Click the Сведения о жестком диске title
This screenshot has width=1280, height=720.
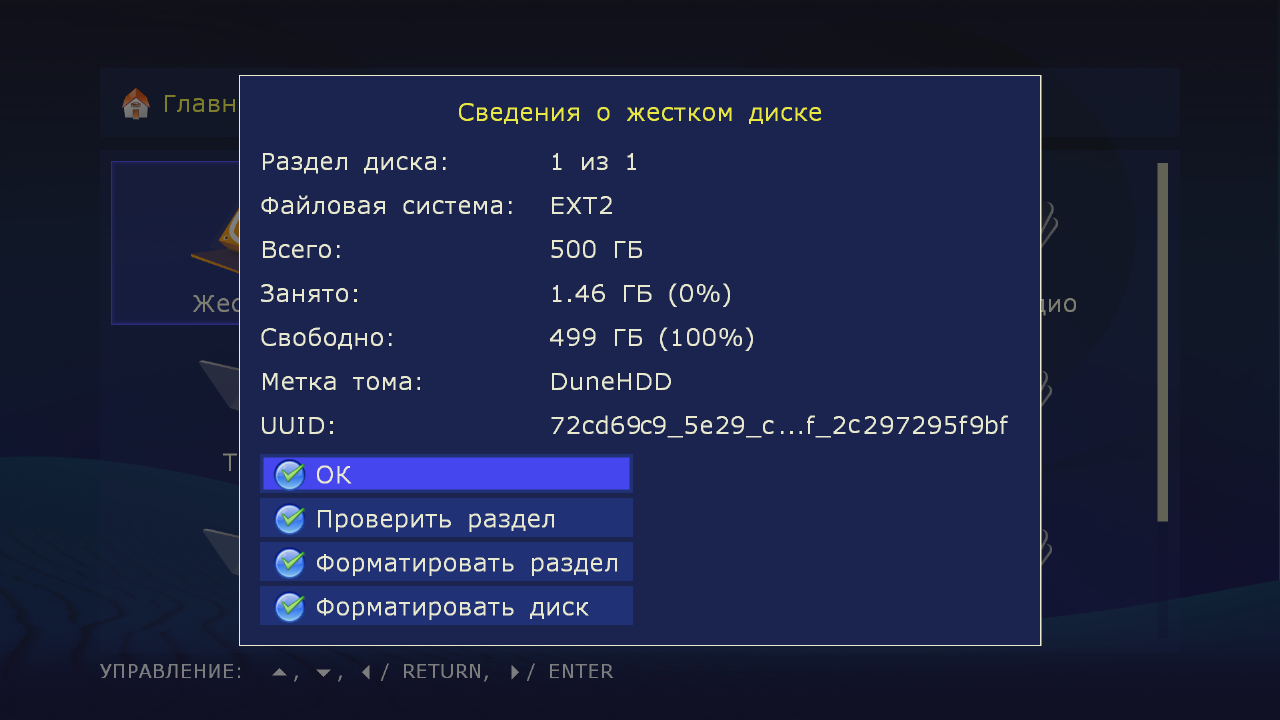640,112
